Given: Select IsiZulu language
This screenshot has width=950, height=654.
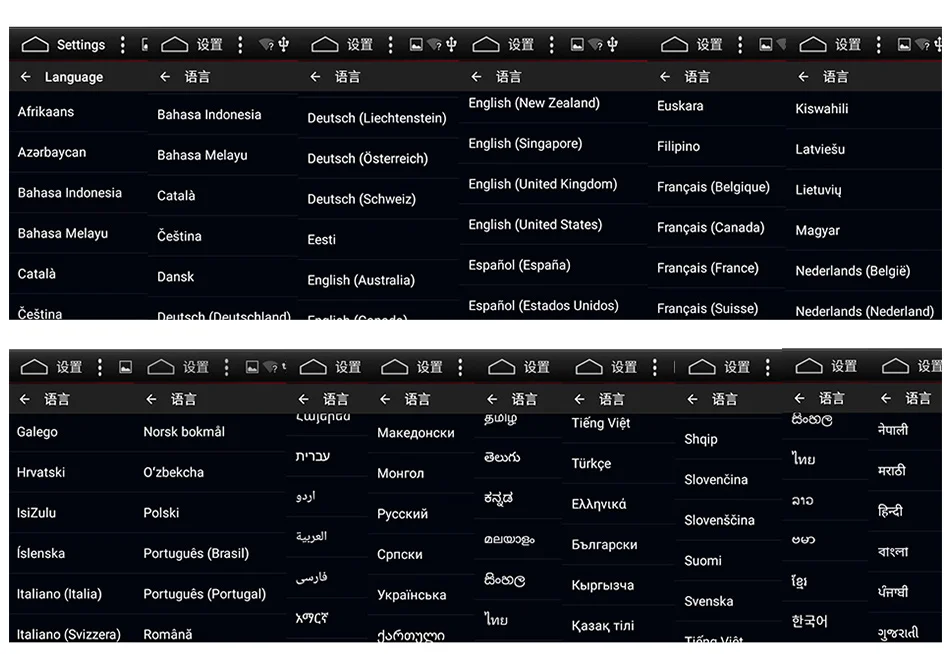Looking at the screenshot, I should [36, 513].
